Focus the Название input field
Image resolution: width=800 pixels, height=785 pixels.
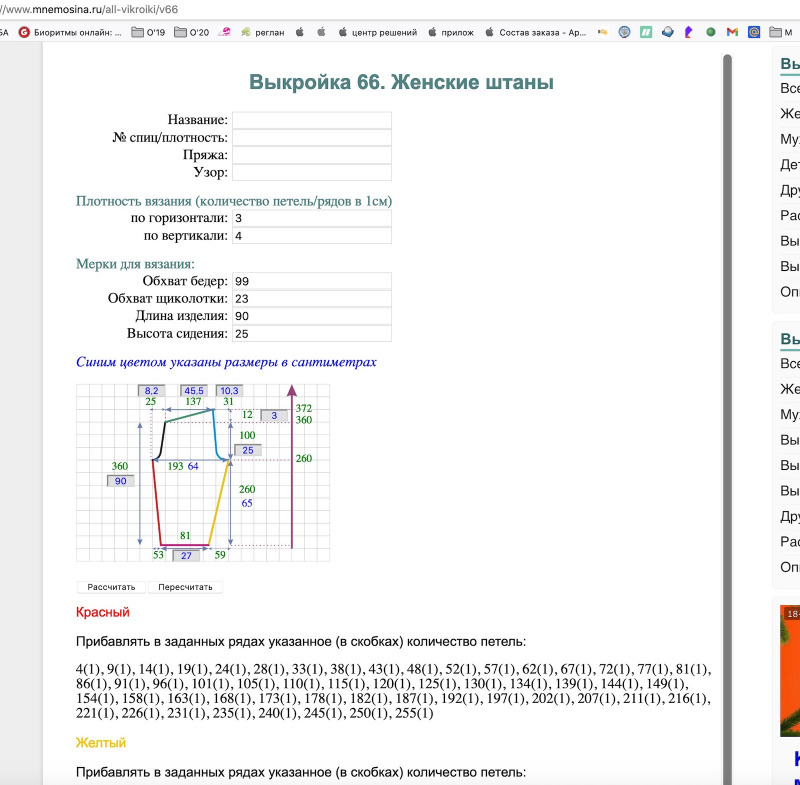(311, 120)
